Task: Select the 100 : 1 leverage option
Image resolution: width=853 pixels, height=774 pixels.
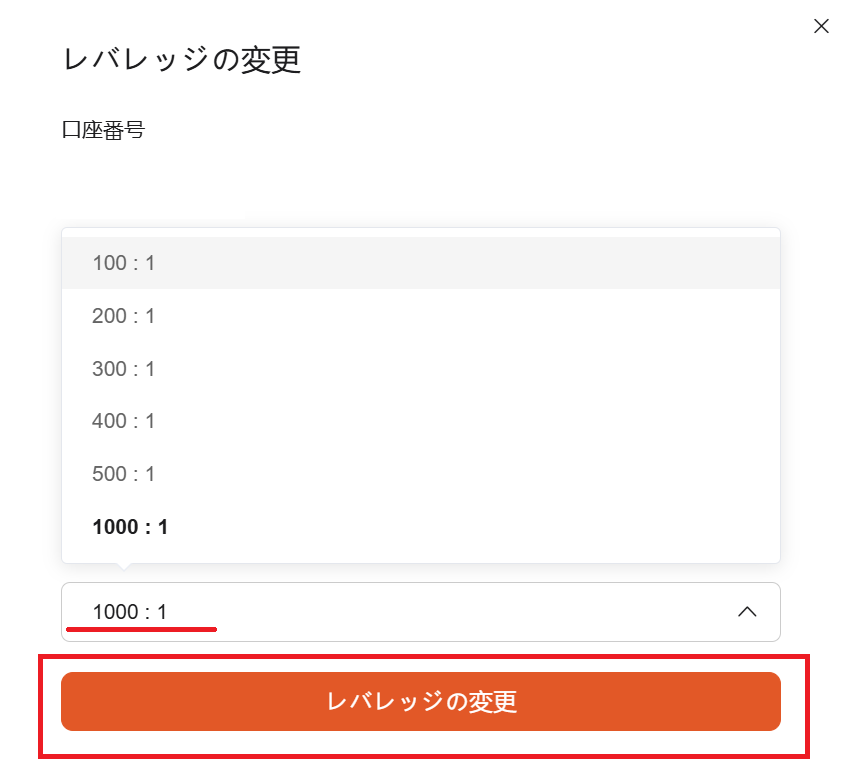Action: (x=124, y=263)
